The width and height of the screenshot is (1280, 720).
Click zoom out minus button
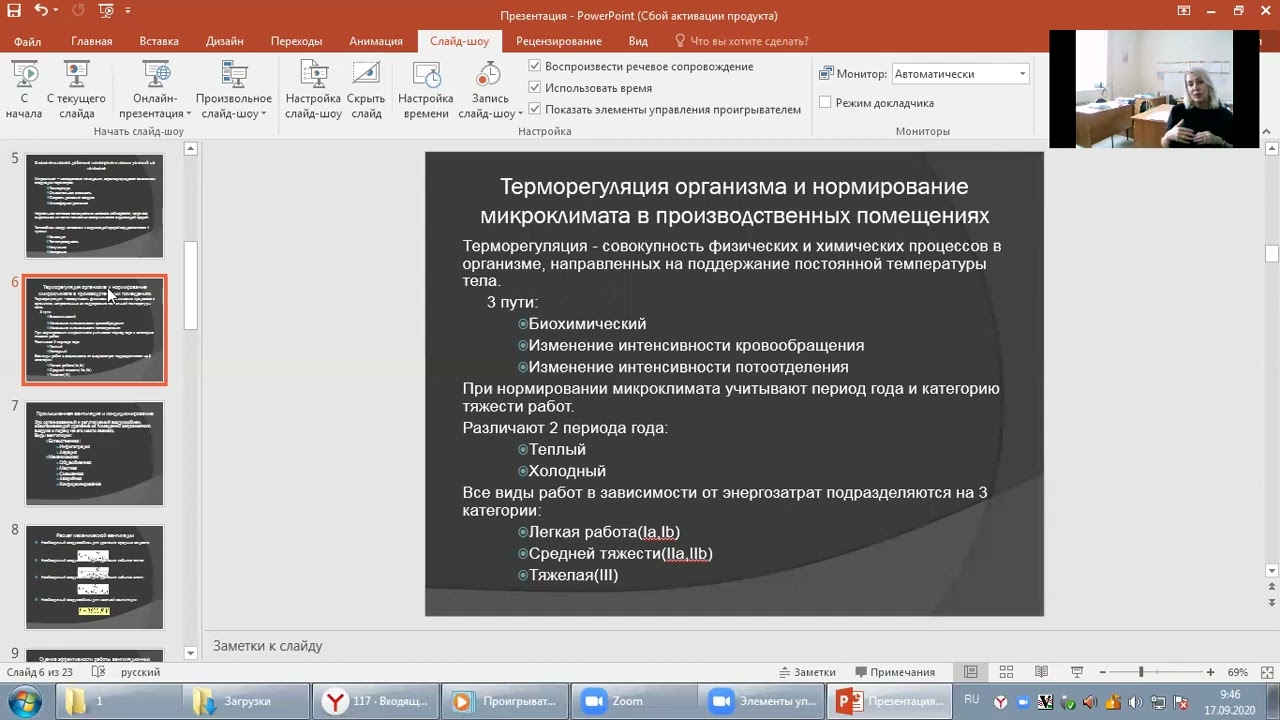pos(1103,672)
